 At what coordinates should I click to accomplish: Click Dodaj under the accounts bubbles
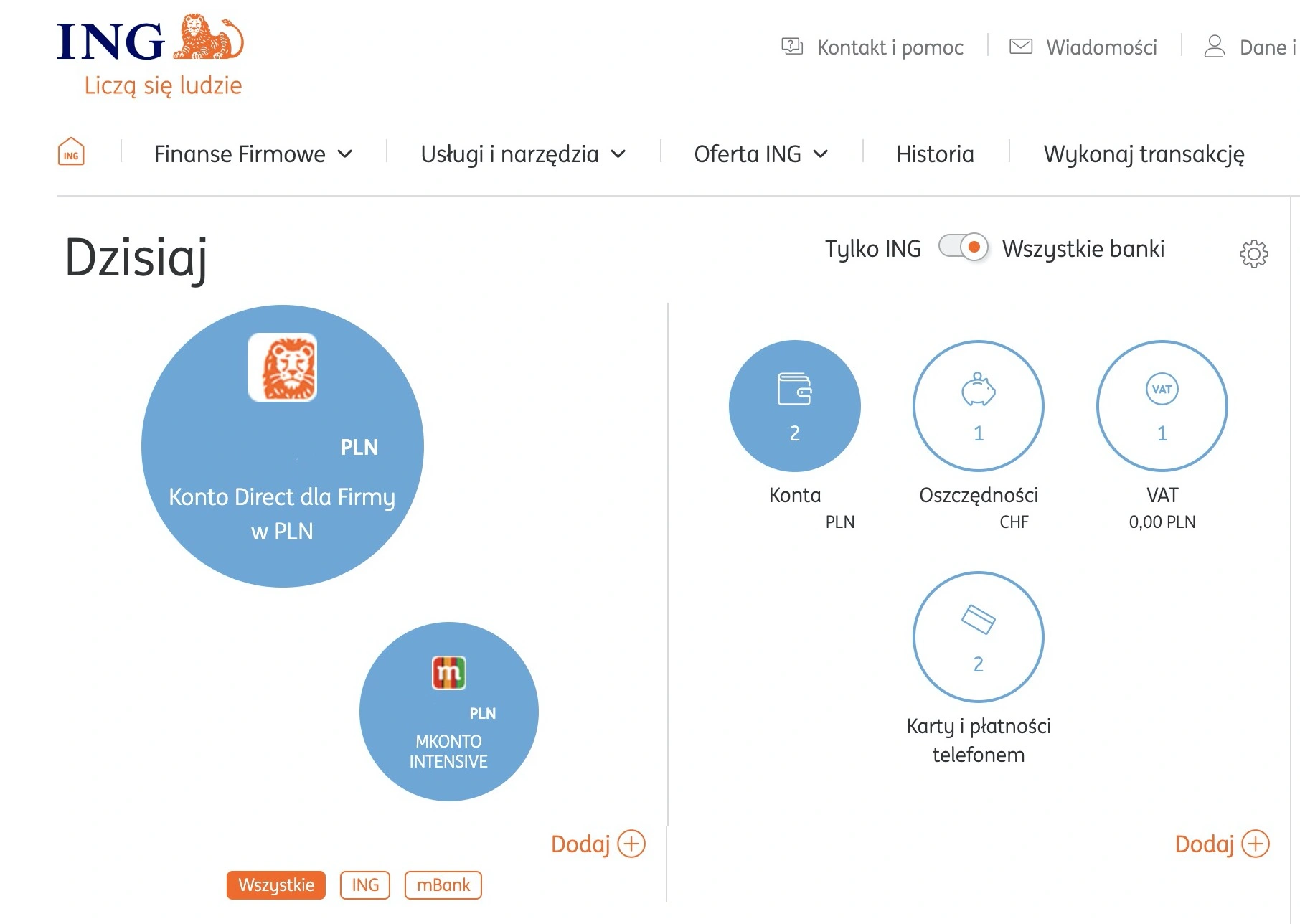click(598, 844)
